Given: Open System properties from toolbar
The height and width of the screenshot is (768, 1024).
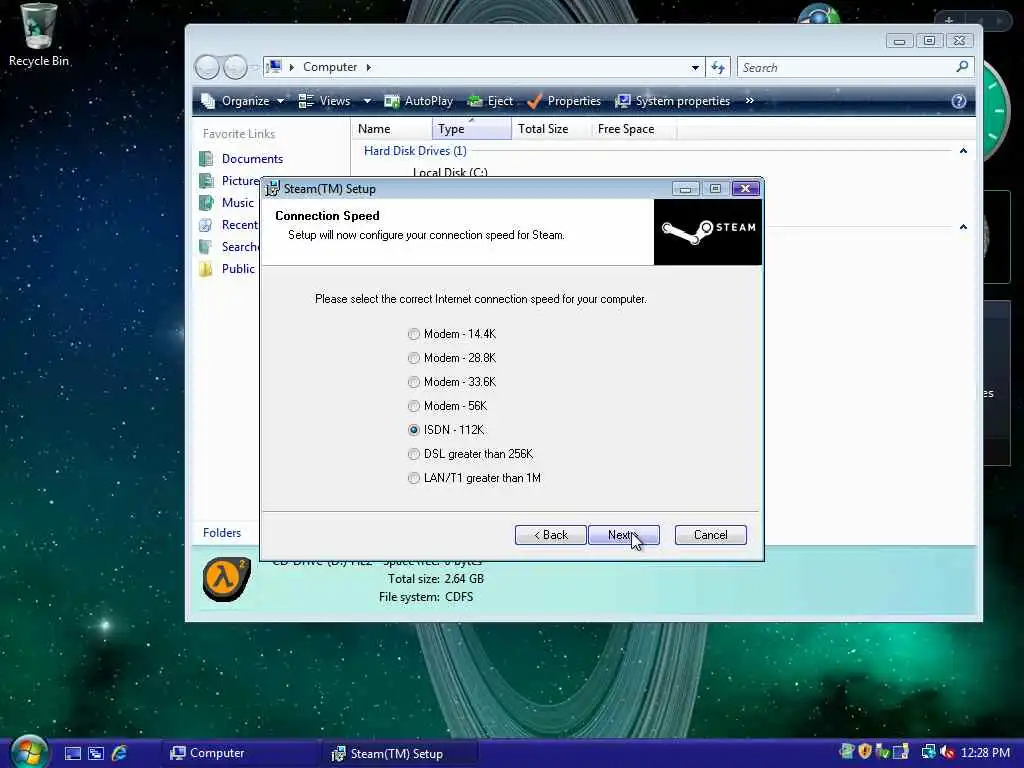Looking at the screenshot, I should pos(673,101).
